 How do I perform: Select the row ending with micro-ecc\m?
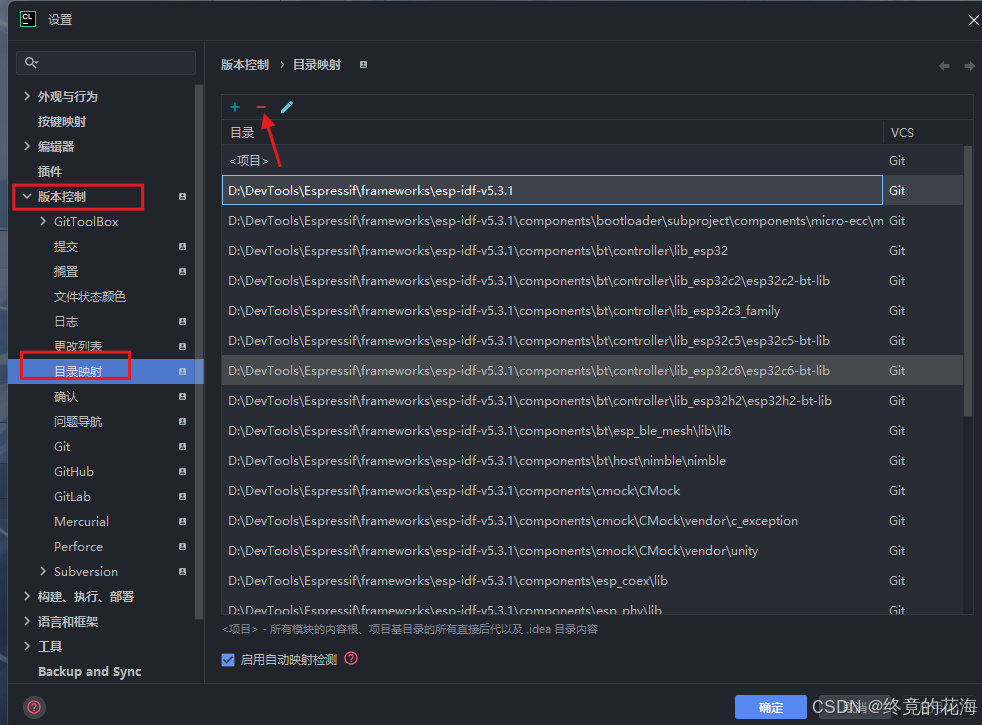[592, 220]
